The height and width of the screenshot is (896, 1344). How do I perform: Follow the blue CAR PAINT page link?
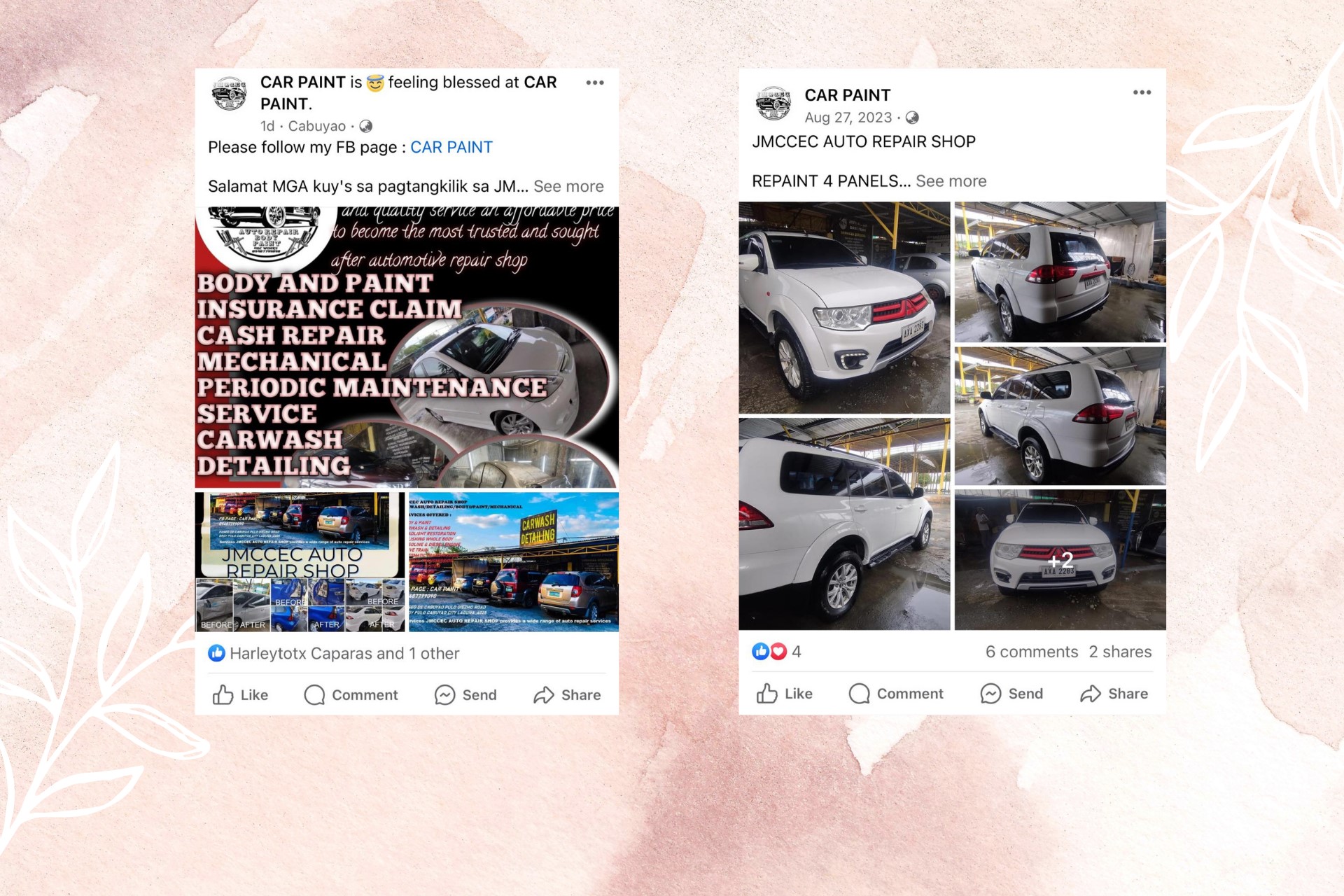pos(451,147)
